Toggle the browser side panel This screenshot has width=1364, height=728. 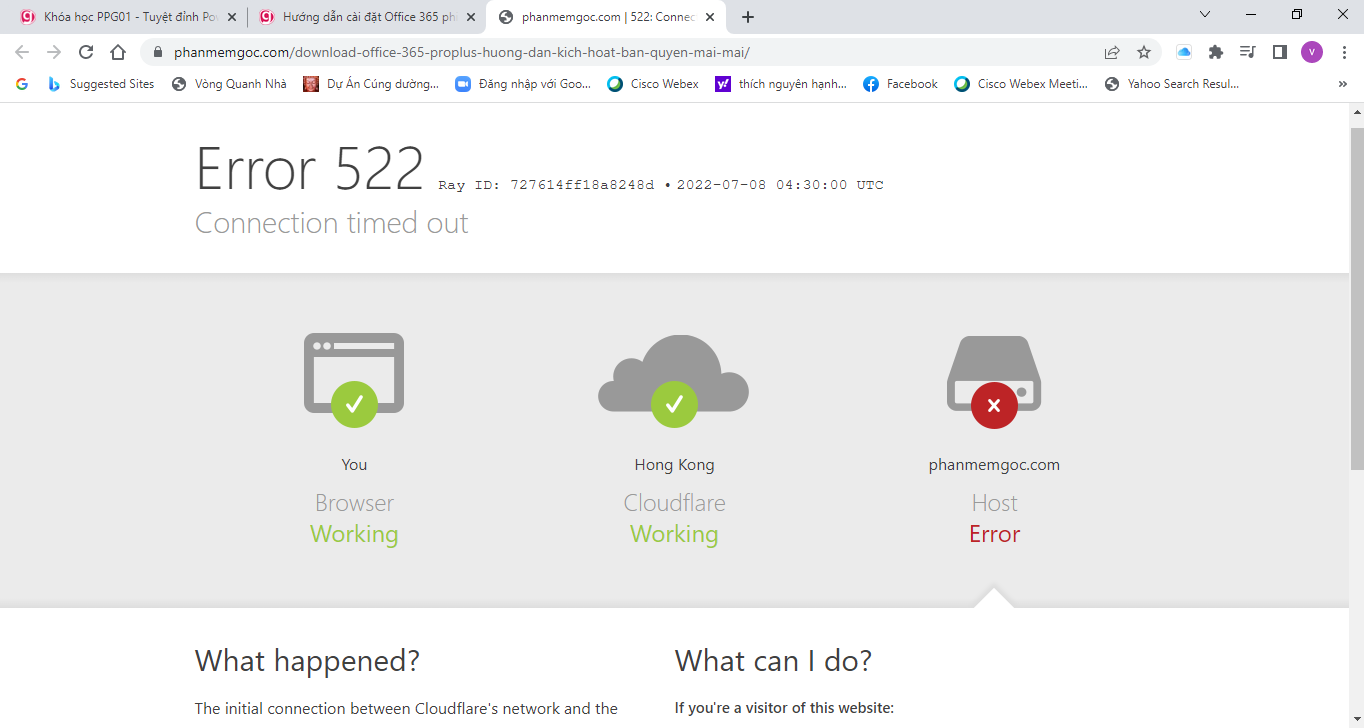tap(1280, 52)
